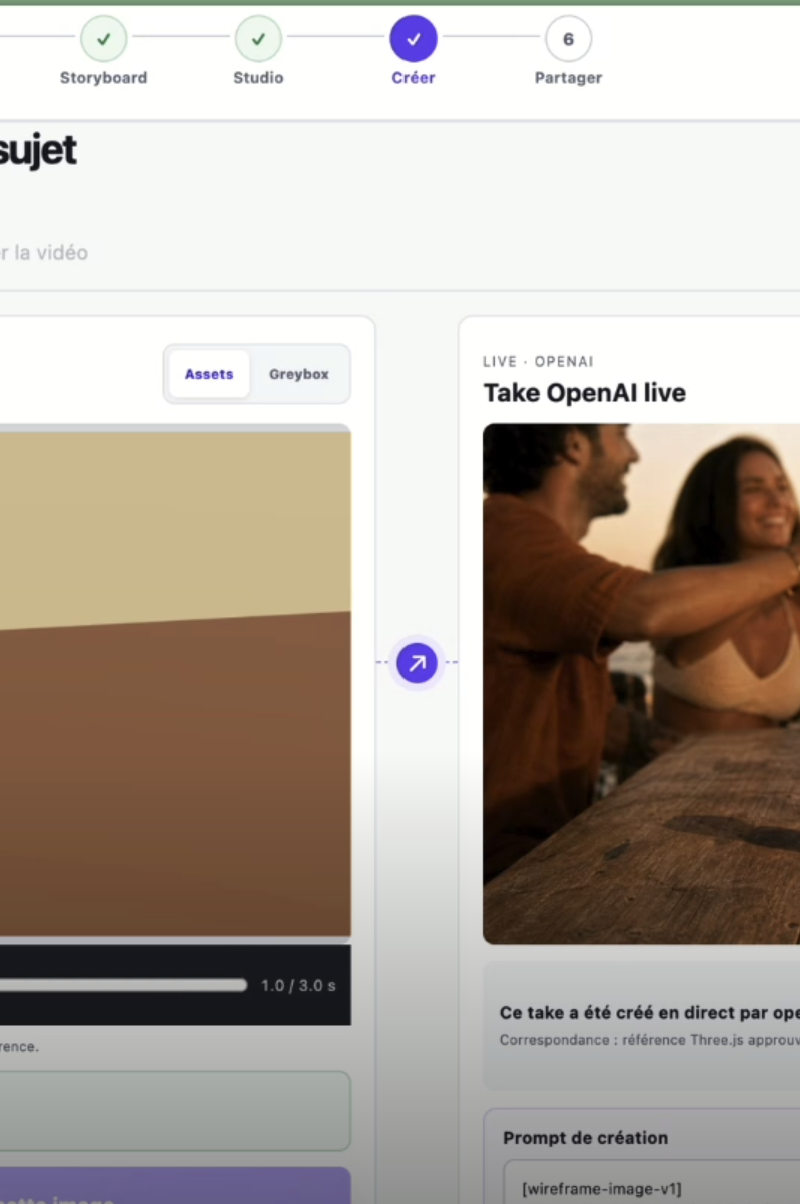Viewport: 800px width, 1204px height.
Task: Open step 6 Partager circle
Action: [568, 39]
